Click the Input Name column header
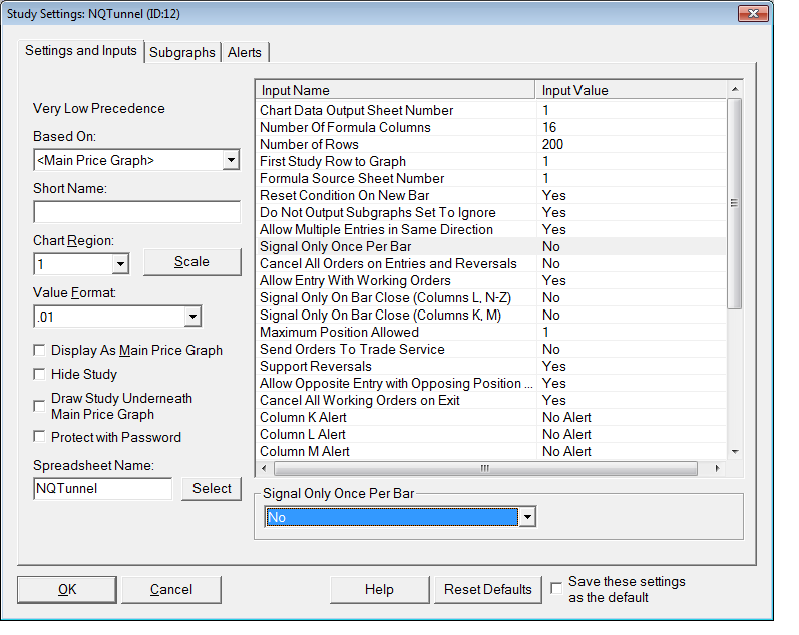Screen dimensions: 799x635 [x=395, y=90]
